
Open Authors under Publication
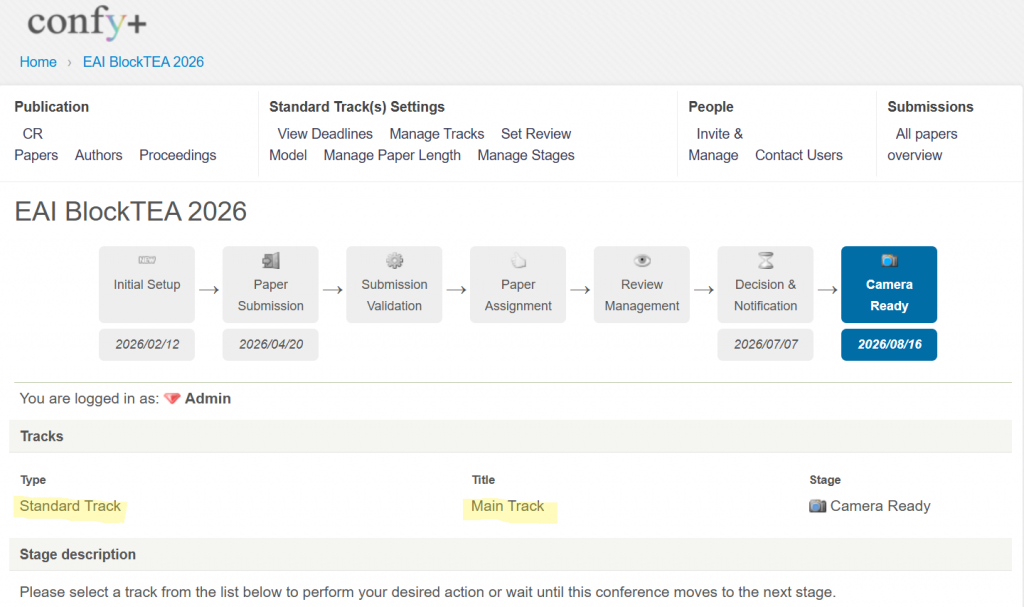[99, 156]
